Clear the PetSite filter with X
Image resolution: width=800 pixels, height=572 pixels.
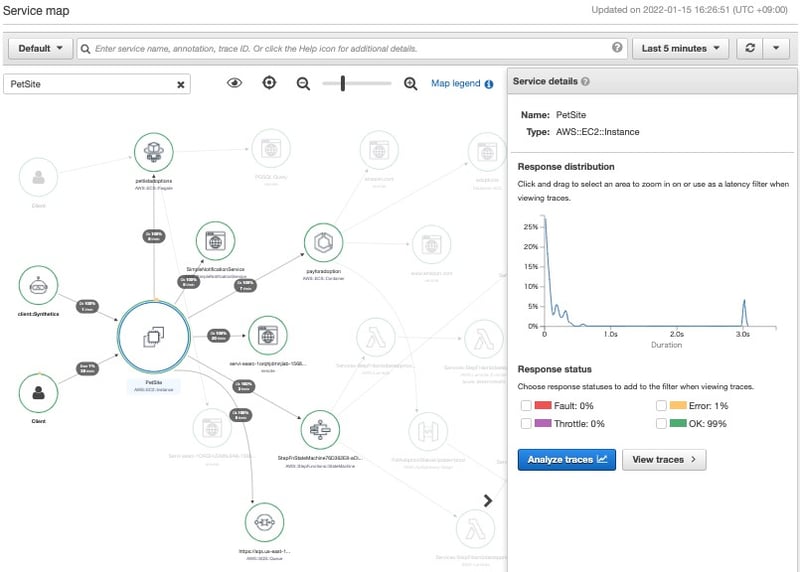pos(181,85)
